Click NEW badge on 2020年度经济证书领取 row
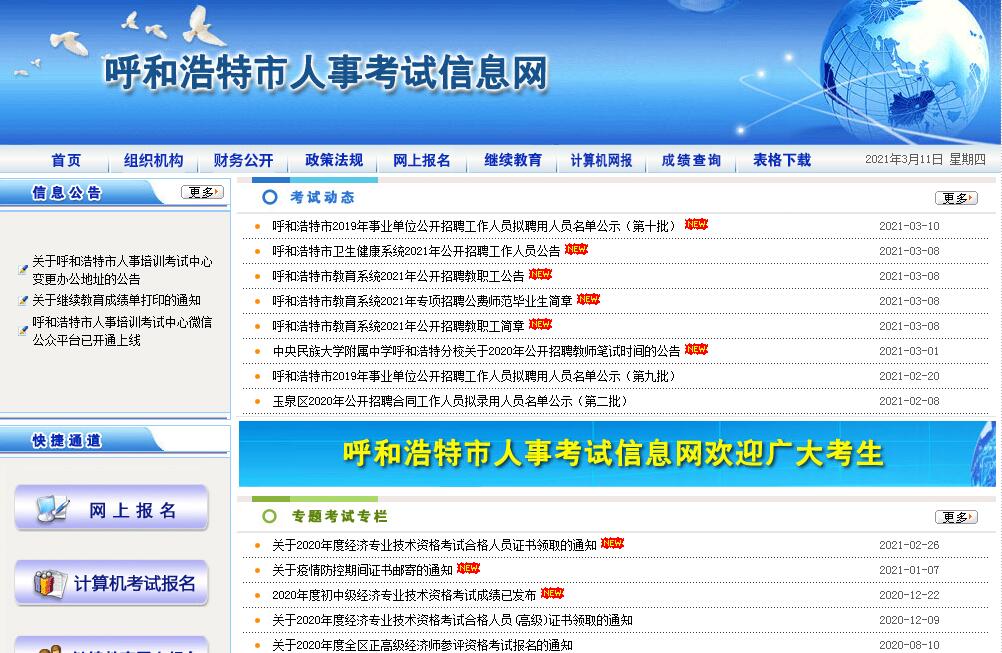The image size is (1002, 653). [612, 543]
